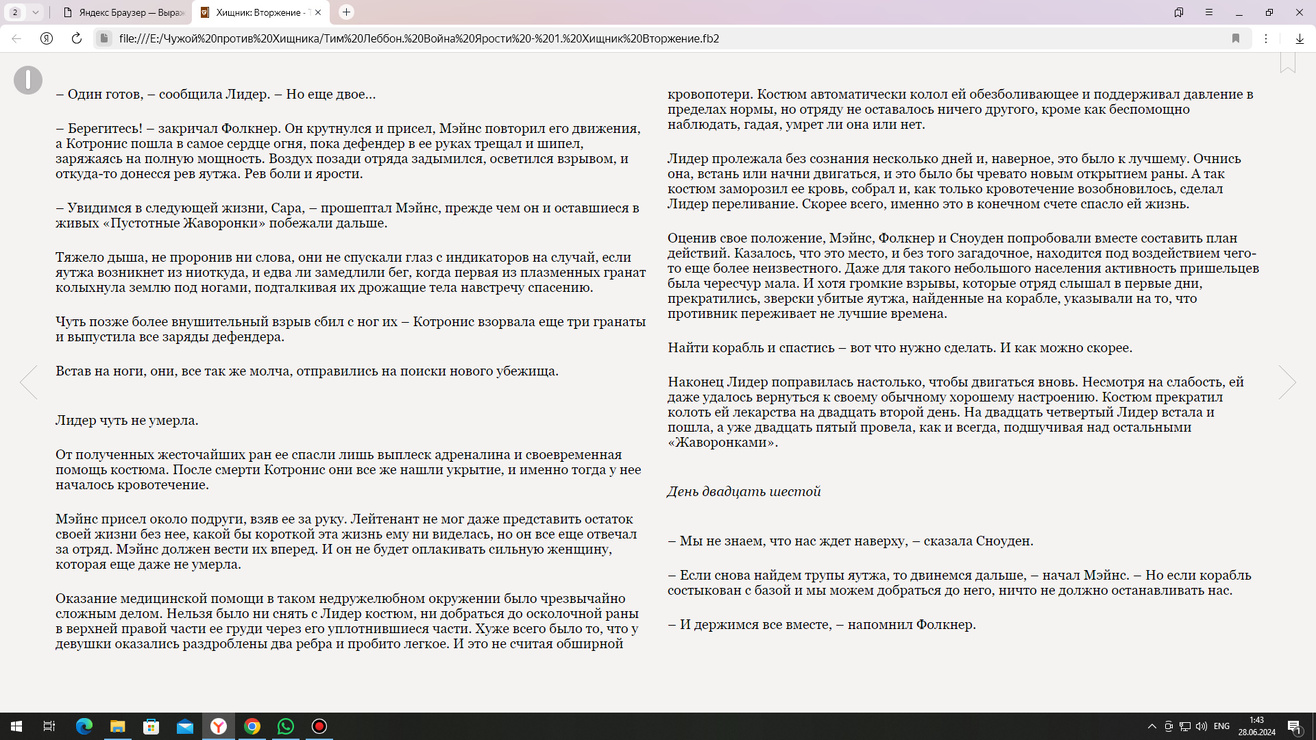Click the heading 'День двадцать шестой'
The height and width of the screenshot is (740, 1316).
pyautogui.click(x=744, y=492)
